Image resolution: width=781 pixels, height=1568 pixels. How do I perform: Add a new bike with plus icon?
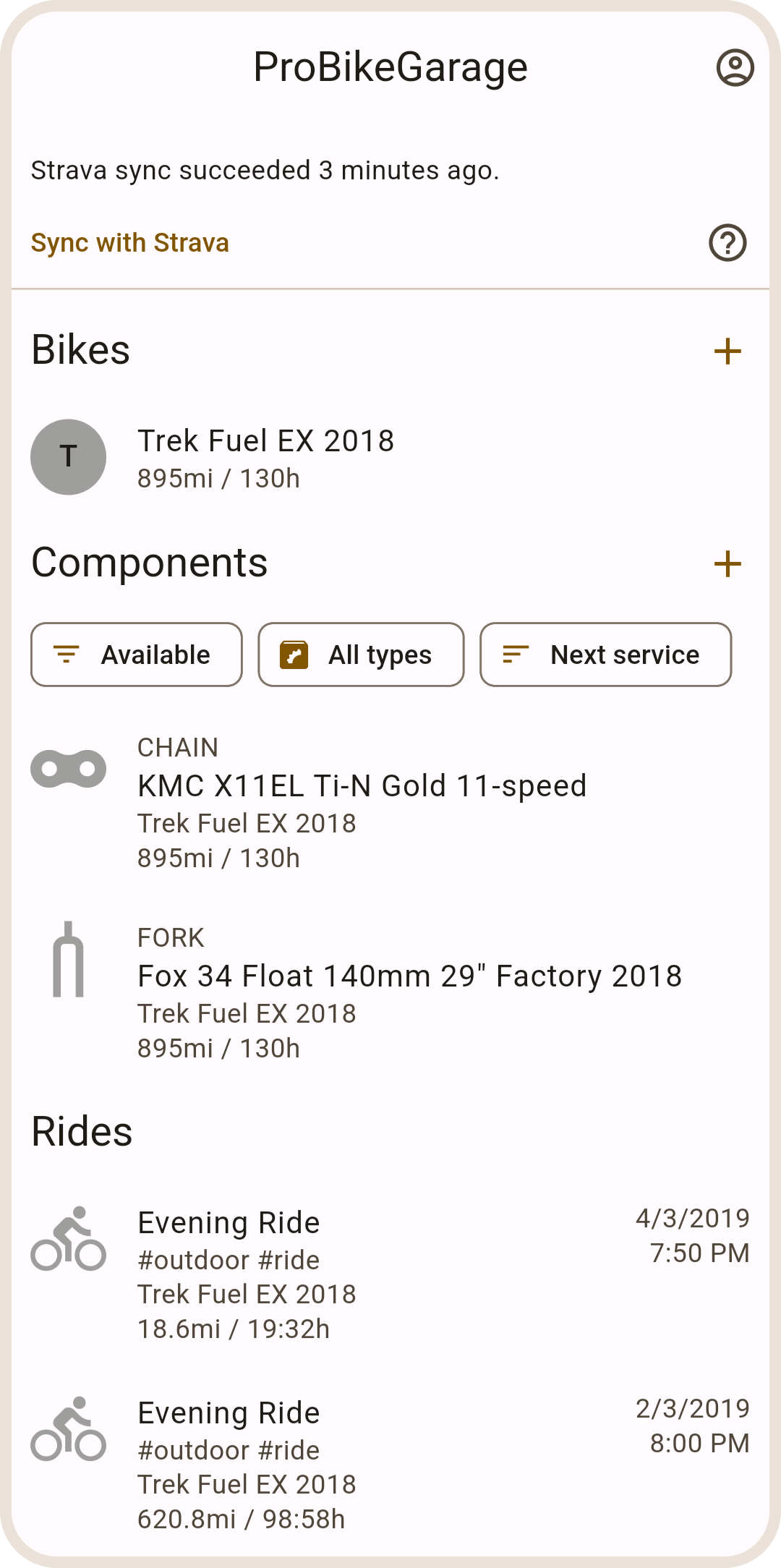(x=727, y=351)
